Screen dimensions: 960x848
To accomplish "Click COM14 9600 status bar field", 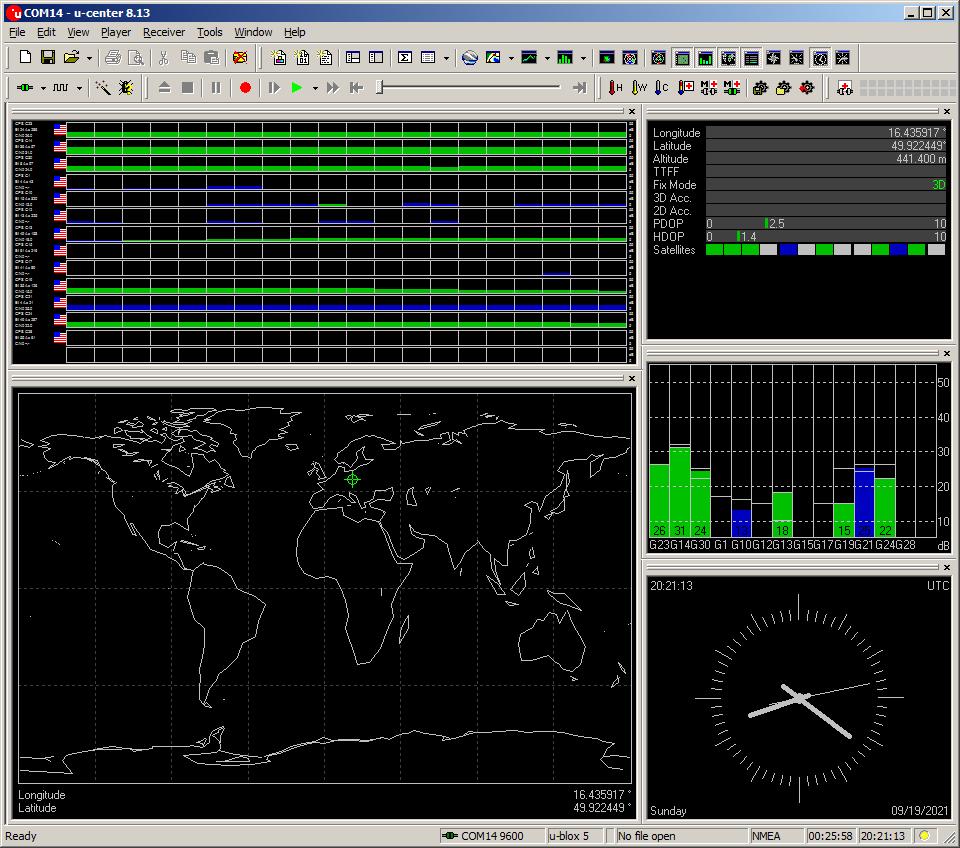I will click(491, 836).
